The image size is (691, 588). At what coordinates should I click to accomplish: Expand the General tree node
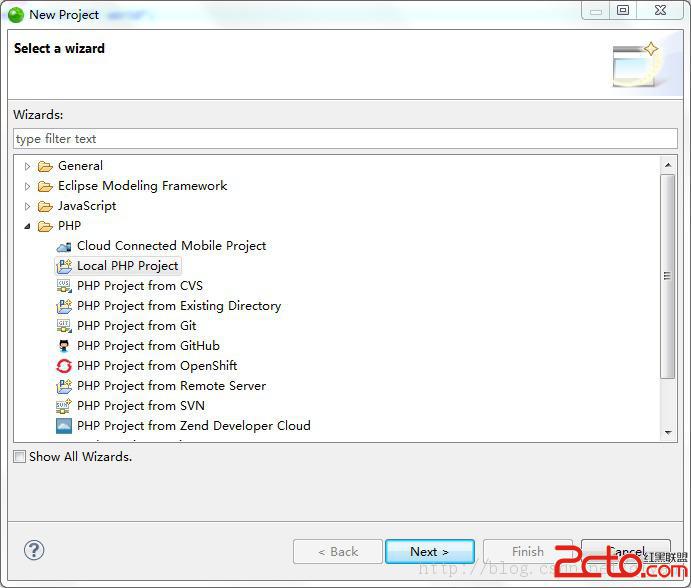(27, 166)
